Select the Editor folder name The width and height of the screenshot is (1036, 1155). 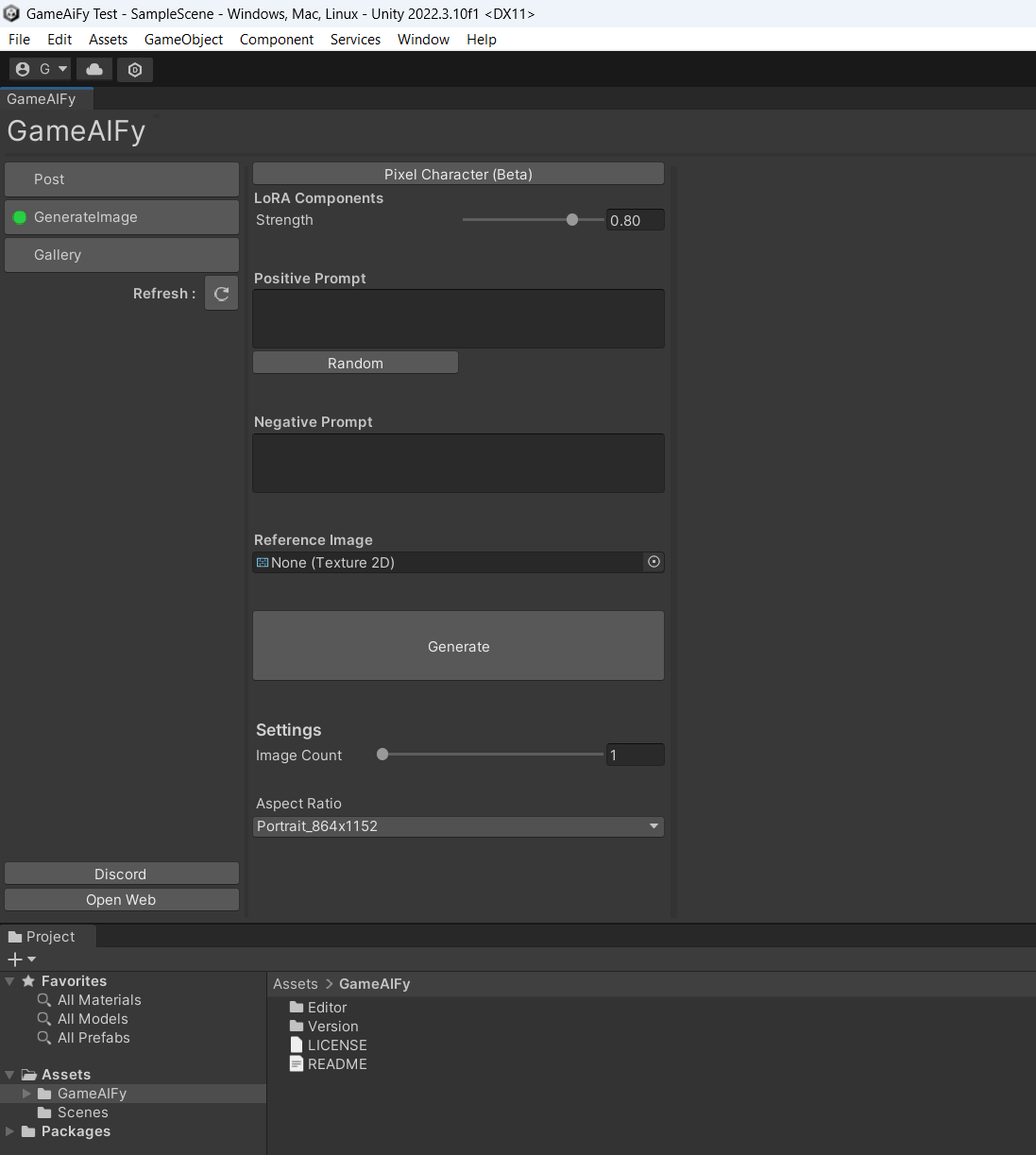point(327,1008)
